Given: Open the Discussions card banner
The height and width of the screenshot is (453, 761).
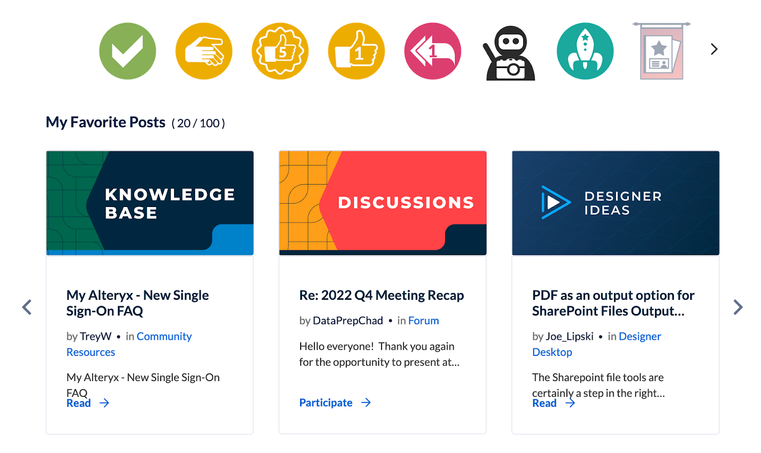Looking at the screenshot, I should click(x=383, y=203).
